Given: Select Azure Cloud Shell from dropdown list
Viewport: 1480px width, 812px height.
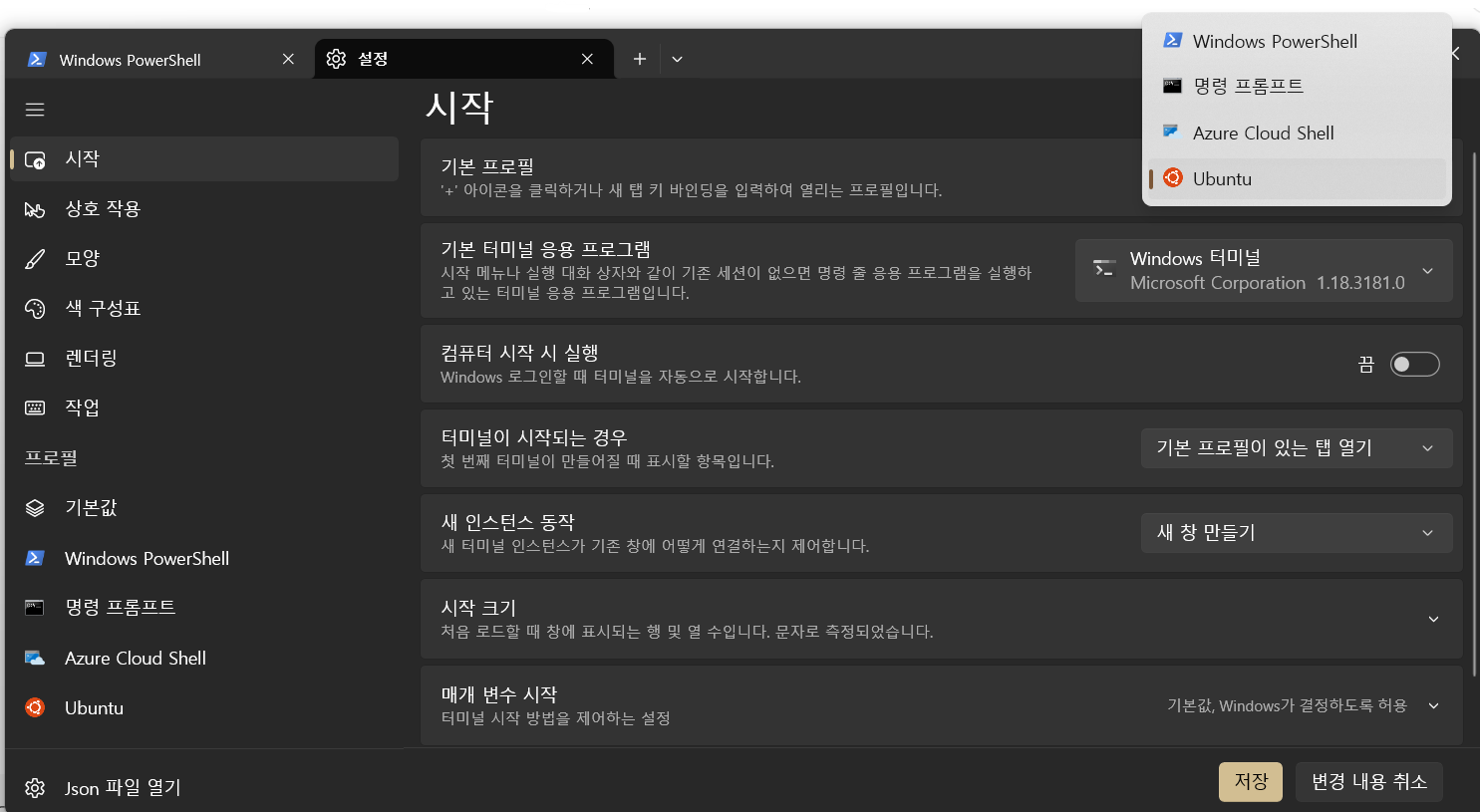Looking at the screenshot, I should click(1297, 133).
